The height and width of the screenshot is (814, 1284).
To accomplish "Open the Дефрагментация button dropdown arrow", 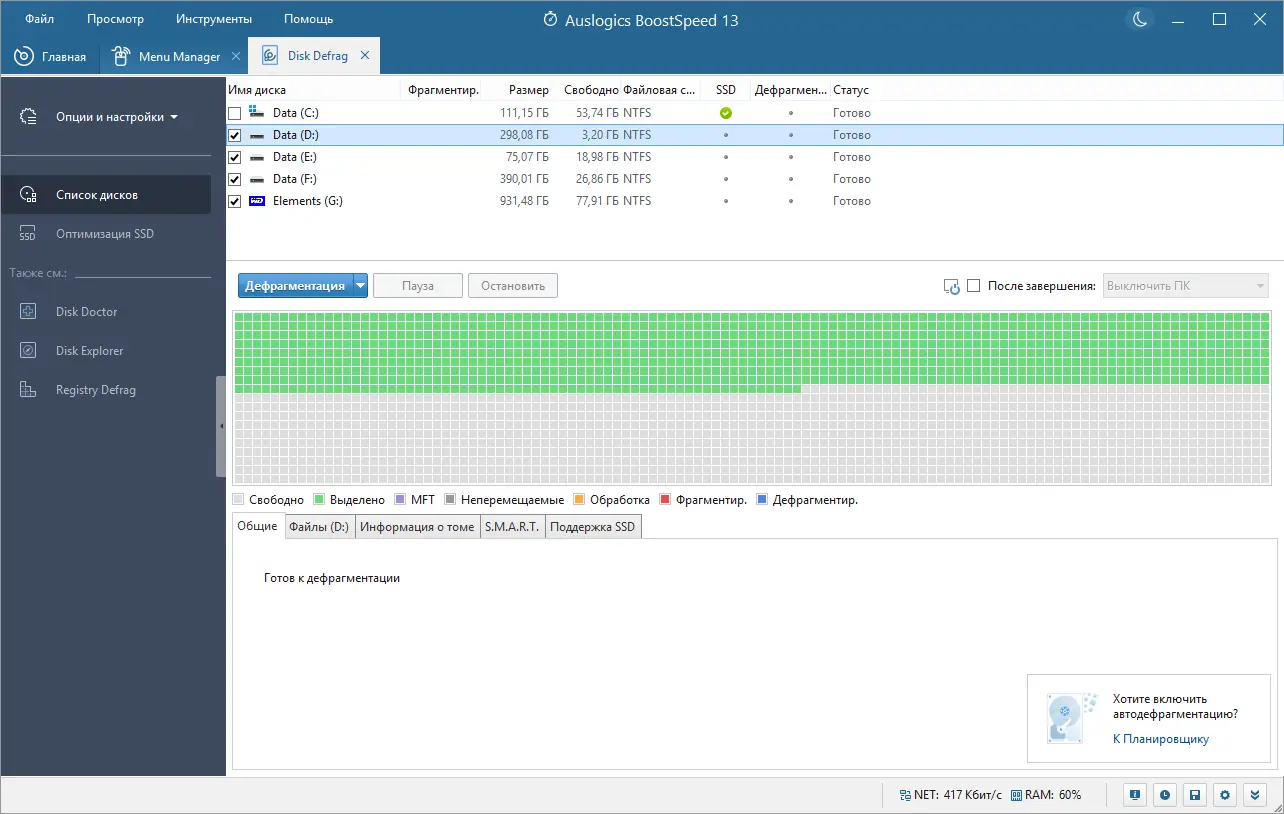I will tap(361, 286).
